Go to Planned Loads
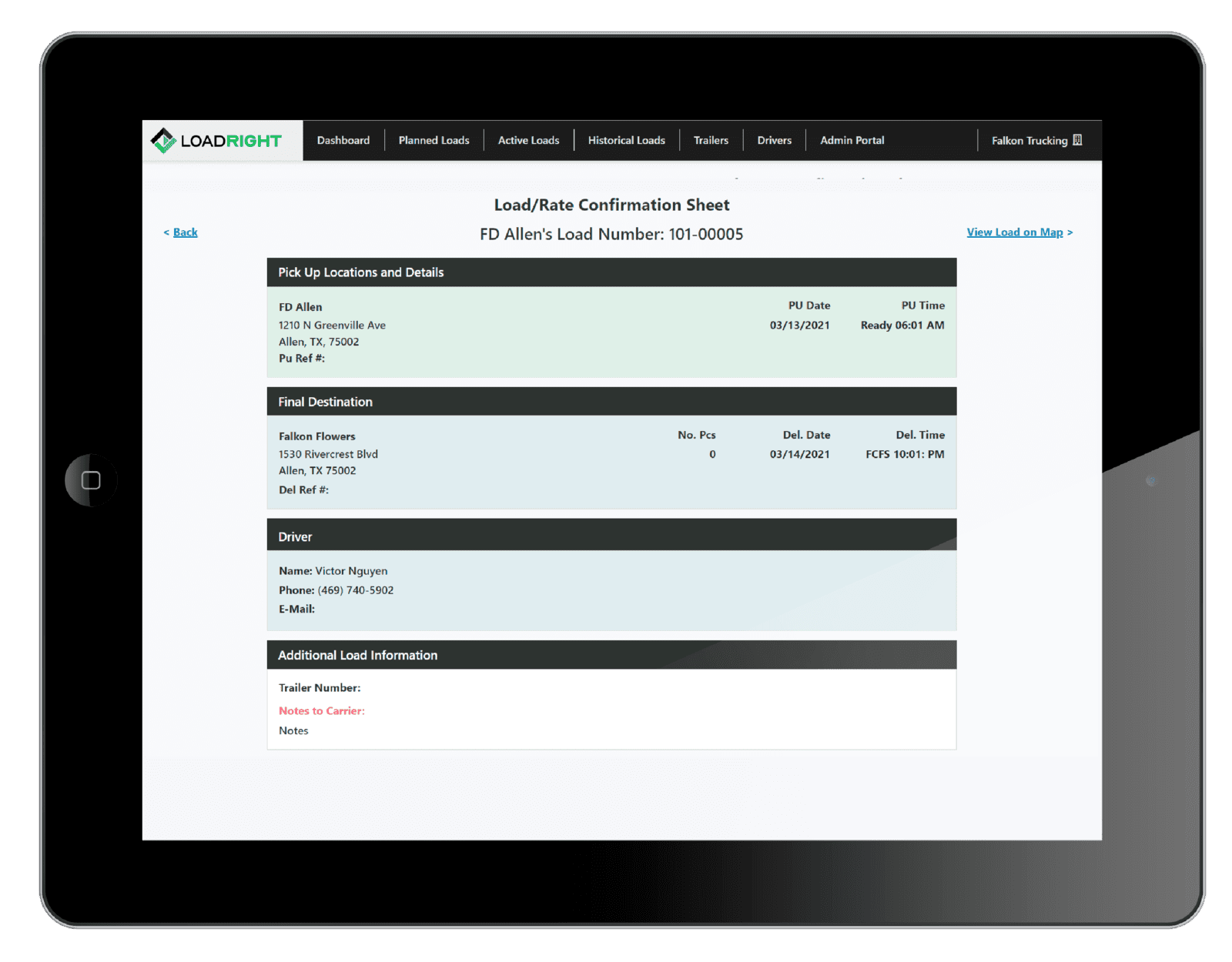Screen dimensions: 1232x962 click(x=434, y=140)
